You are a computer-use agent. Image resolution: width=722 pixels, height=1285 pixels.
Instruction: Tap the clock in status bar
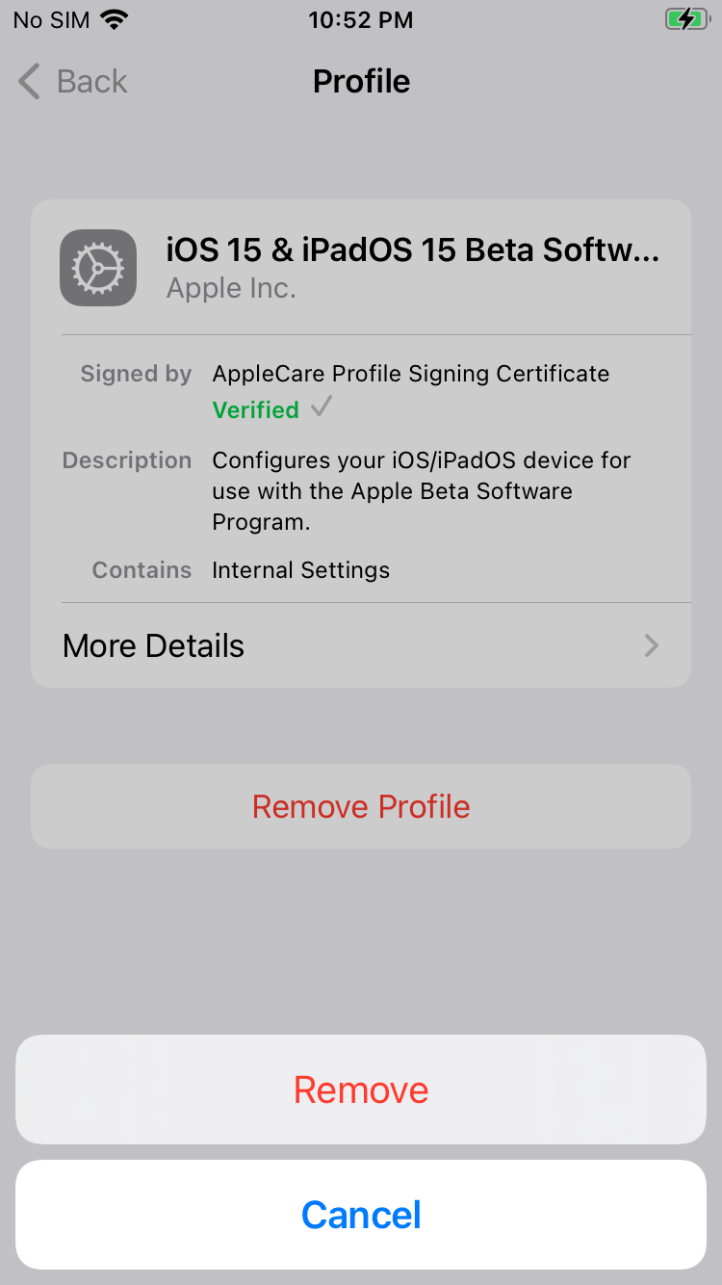click(361, 19)
